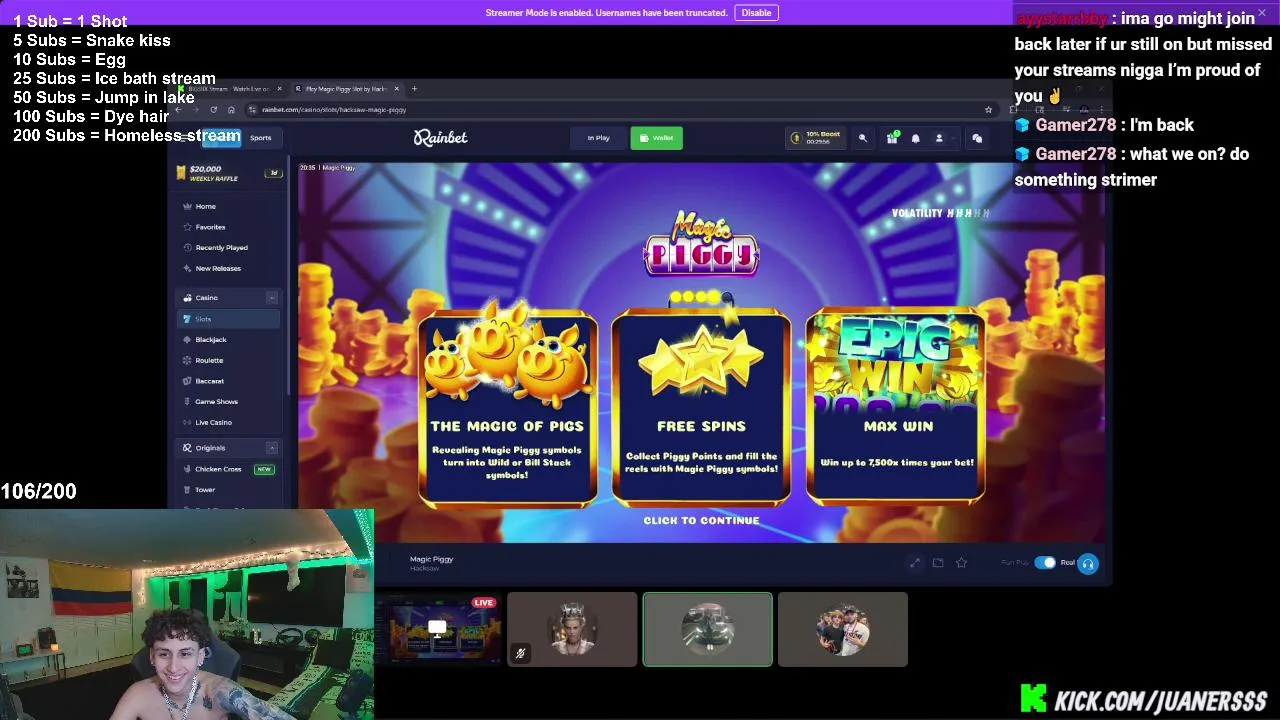
Task: Open the rewards gift icon with badge
Action: tap(892, 138)
